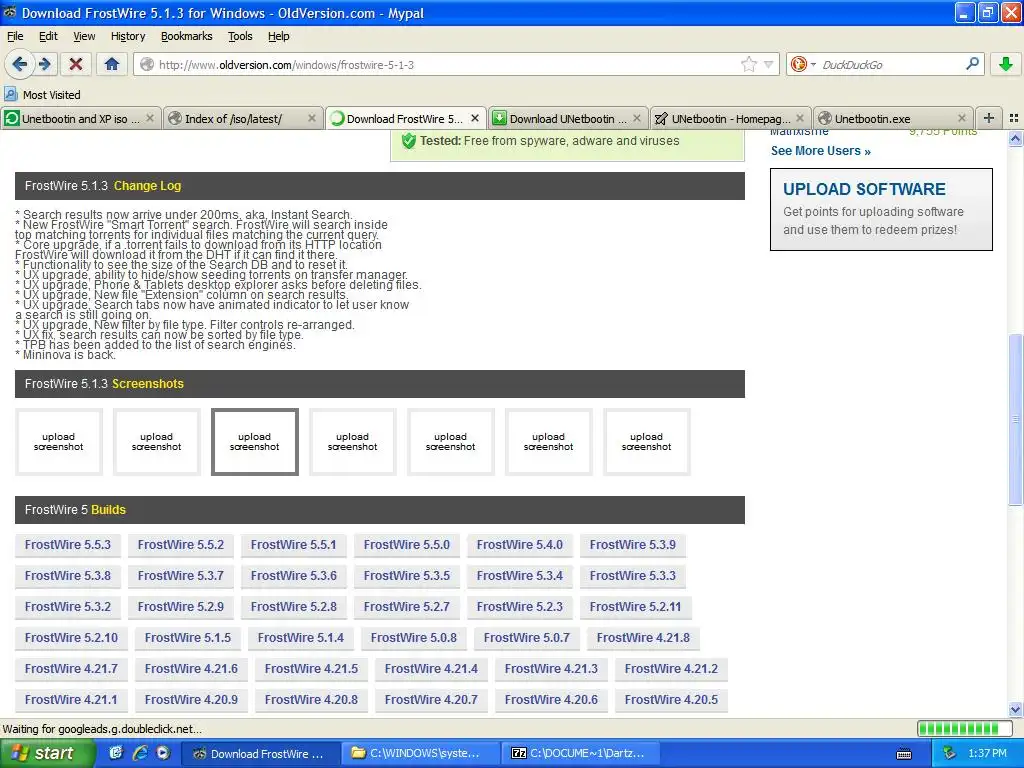The height and width of the screenshot is (768, 1024).
Task: Click the highlighted third upload screenshot box
Action: 255,441
